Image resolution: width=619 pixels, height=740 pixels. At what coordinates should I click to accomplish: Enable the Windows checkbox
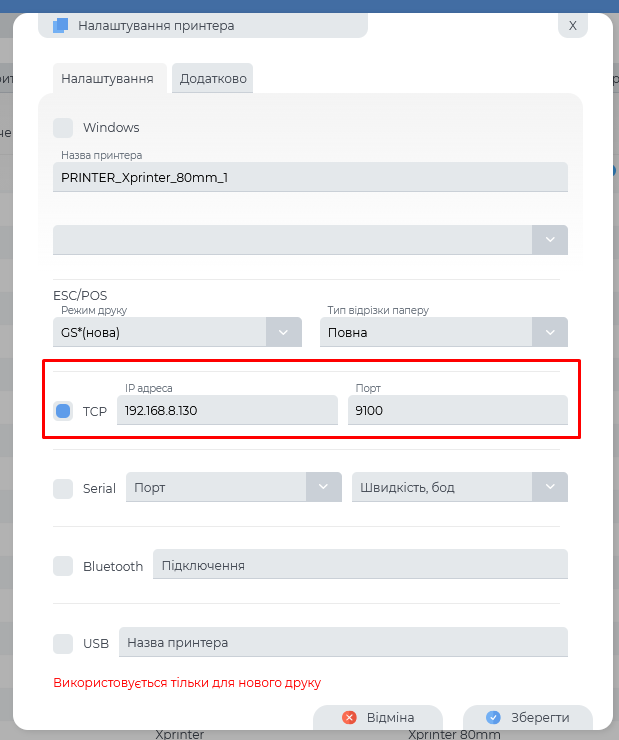pos(63,128)
